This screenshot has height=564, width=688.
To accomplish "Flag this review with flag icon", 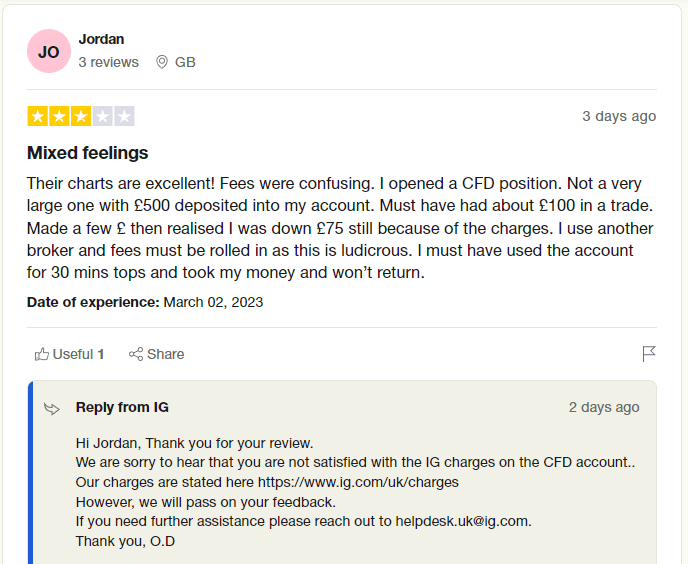I will tap(649, 354).
